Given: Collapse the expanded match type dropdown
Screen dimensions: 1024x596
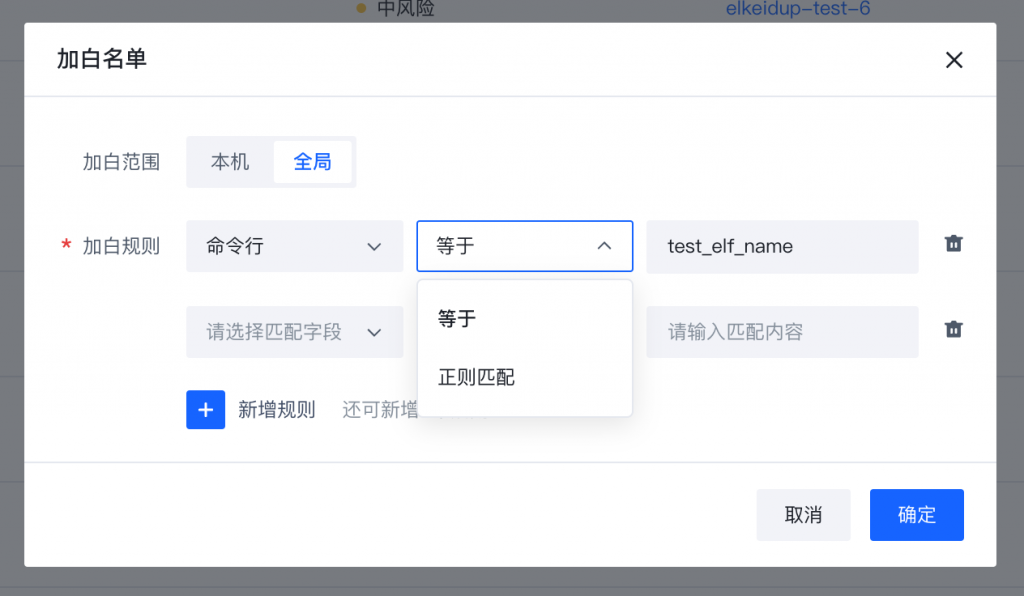Looking at the screenshot, I should (524, 246).
